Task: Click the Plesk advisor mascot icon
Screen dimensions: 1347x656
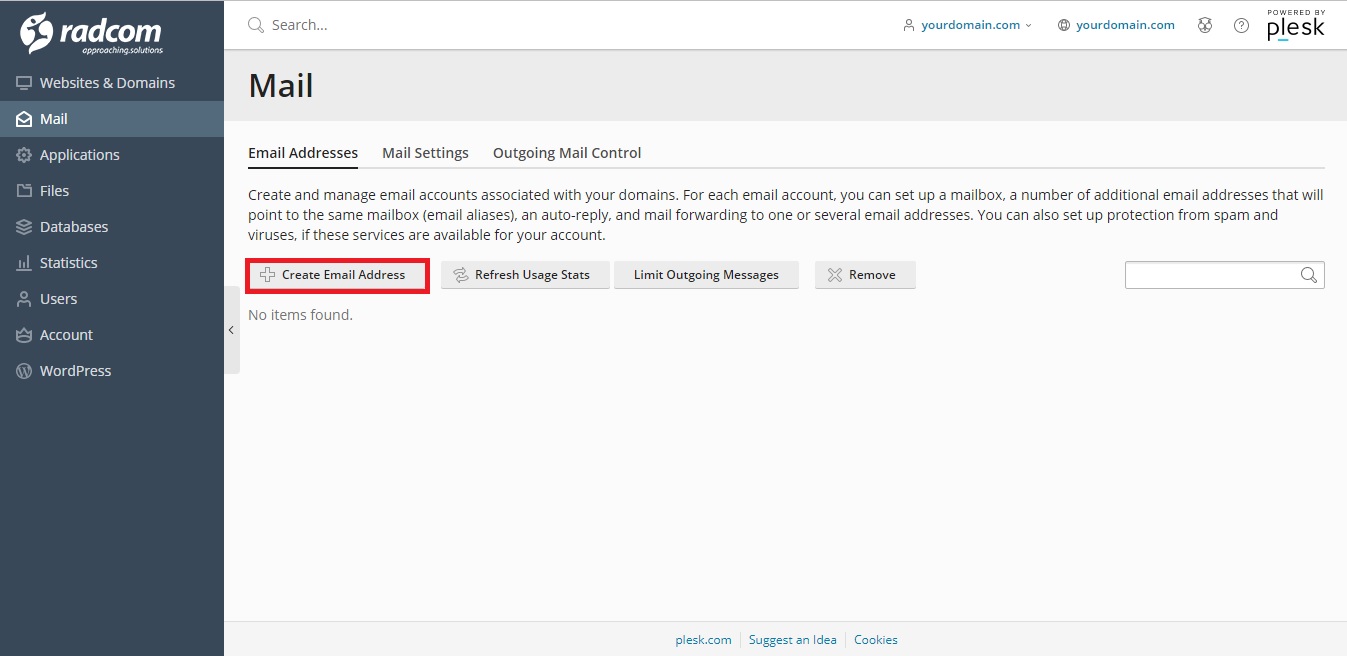Action: [x=1205, y=25]
